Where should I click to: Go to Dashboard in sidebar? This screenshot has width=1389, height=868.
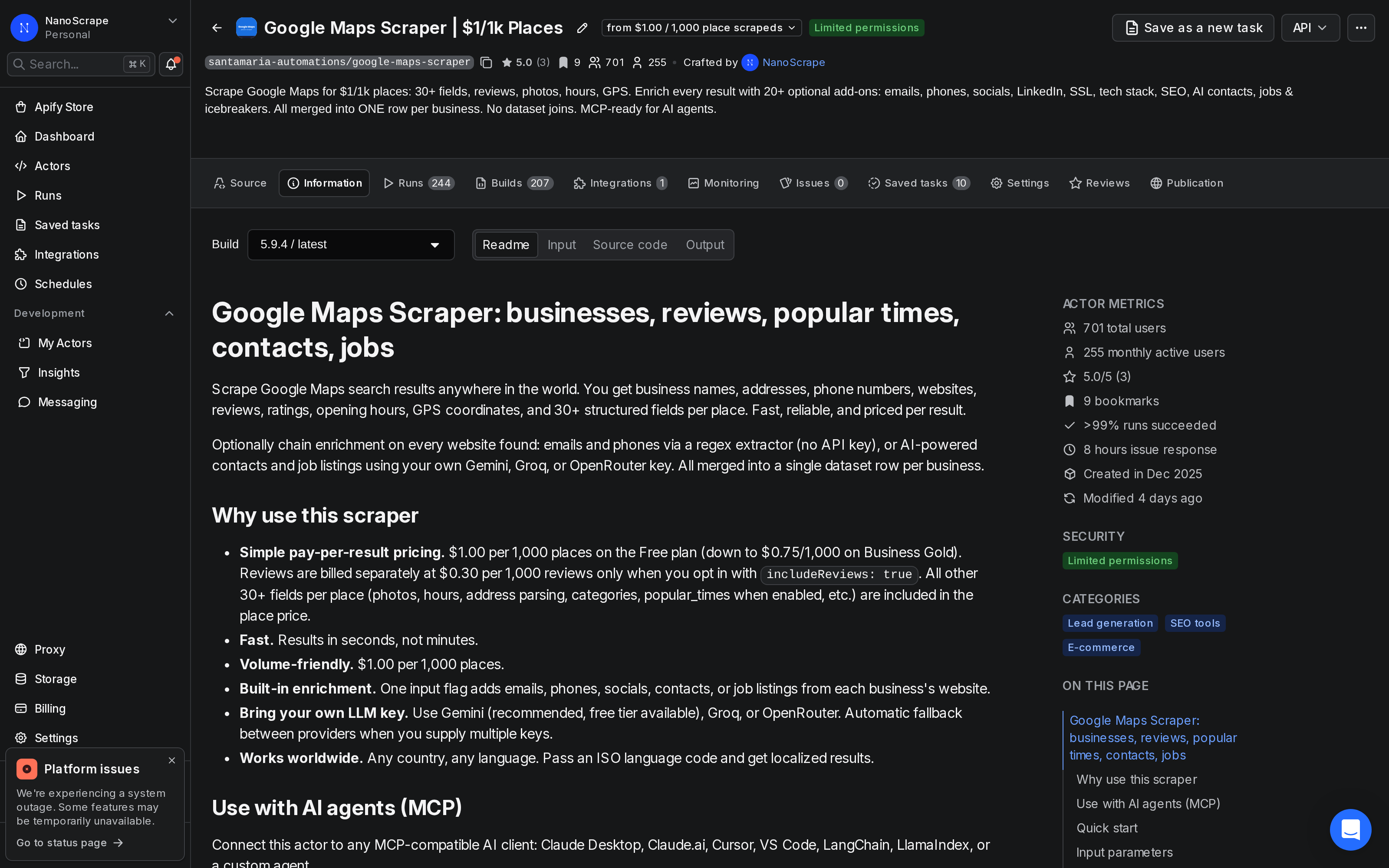(95, 137)
